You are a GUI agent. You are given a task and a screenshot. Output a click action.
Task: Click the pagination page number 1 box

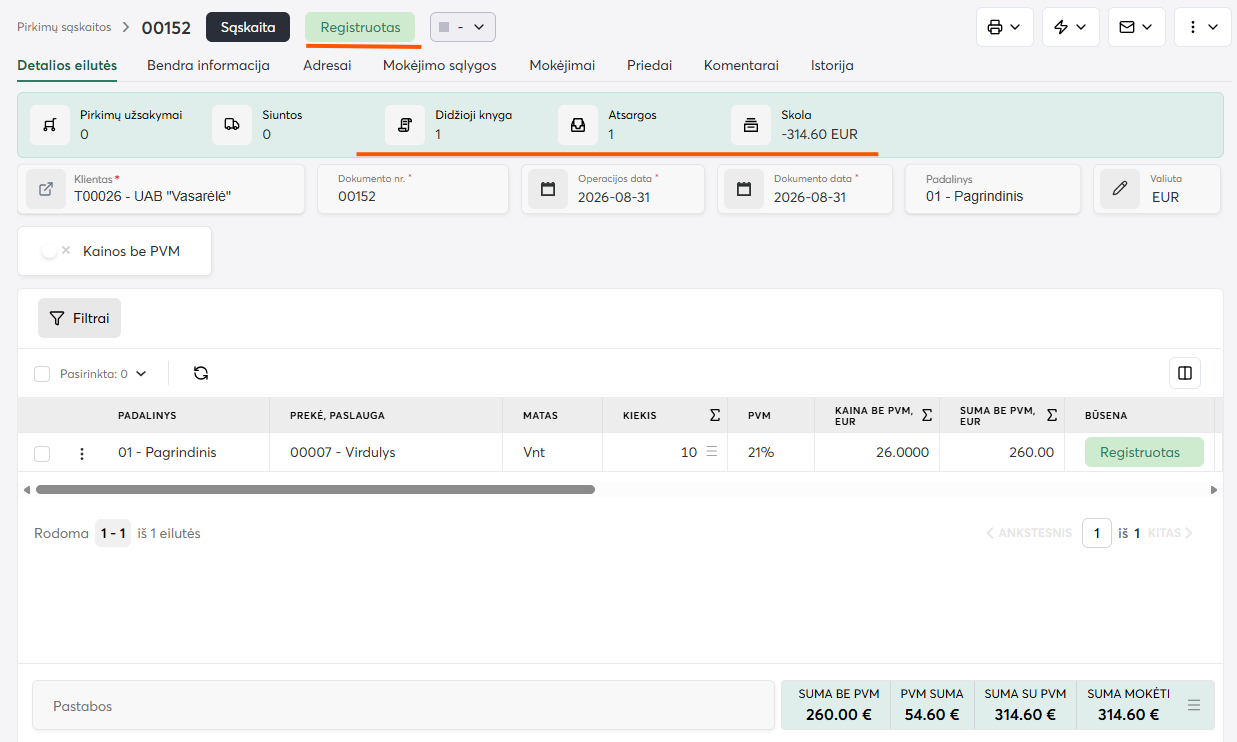pos(1097,534)
